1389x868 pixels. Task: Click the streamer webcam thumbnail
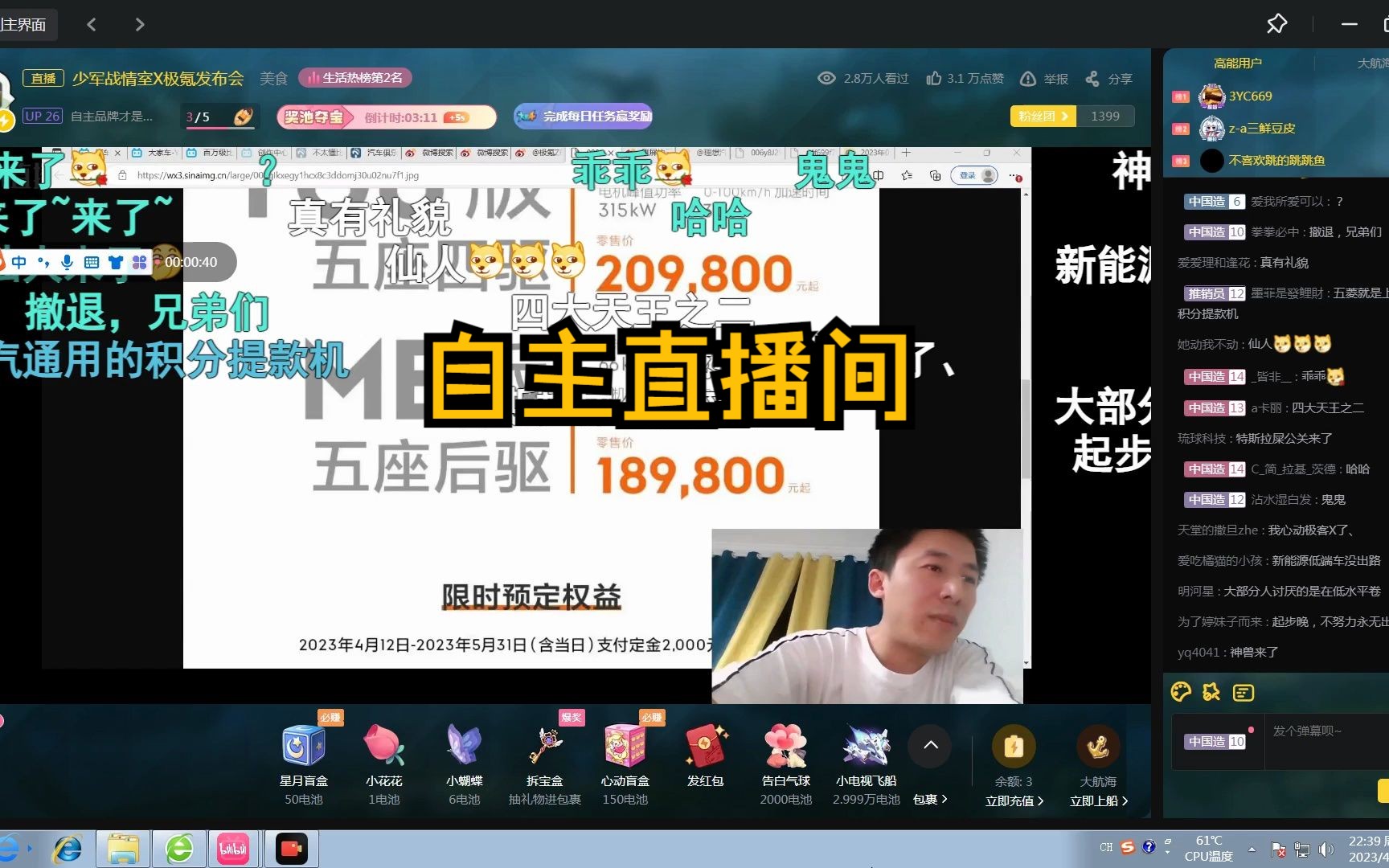click(x=867, y=616)
